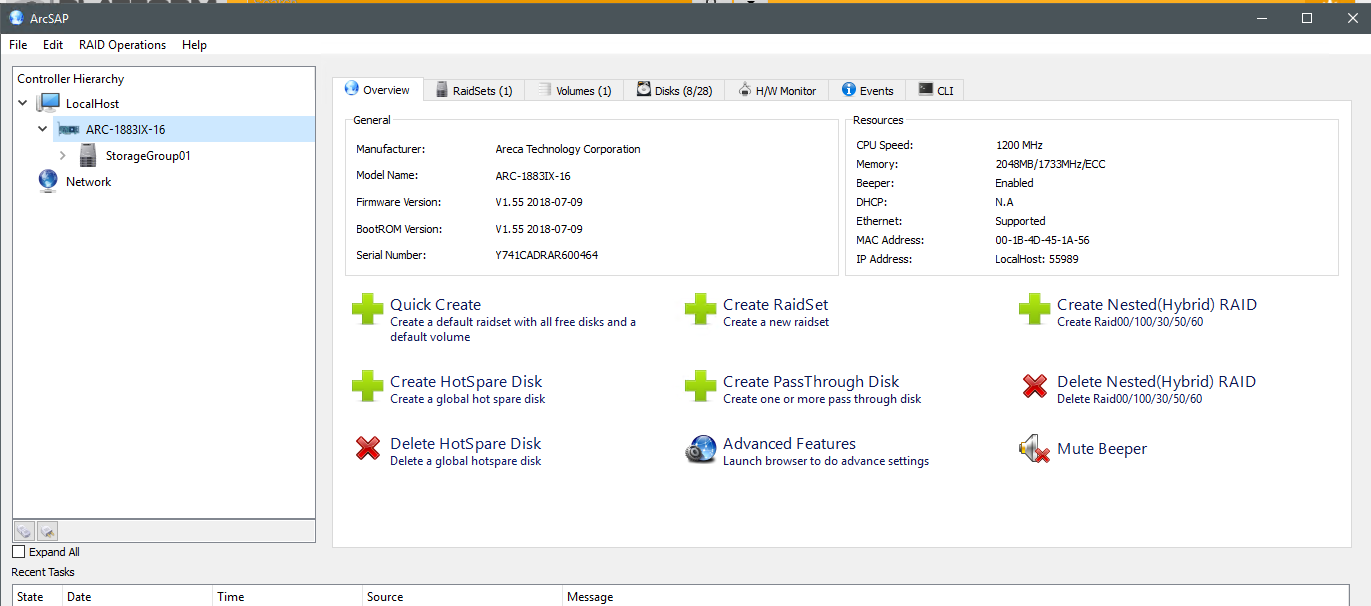1371x606 pixels.
Task: Enable the Expand All checkbox
Action: pos(18,552)
